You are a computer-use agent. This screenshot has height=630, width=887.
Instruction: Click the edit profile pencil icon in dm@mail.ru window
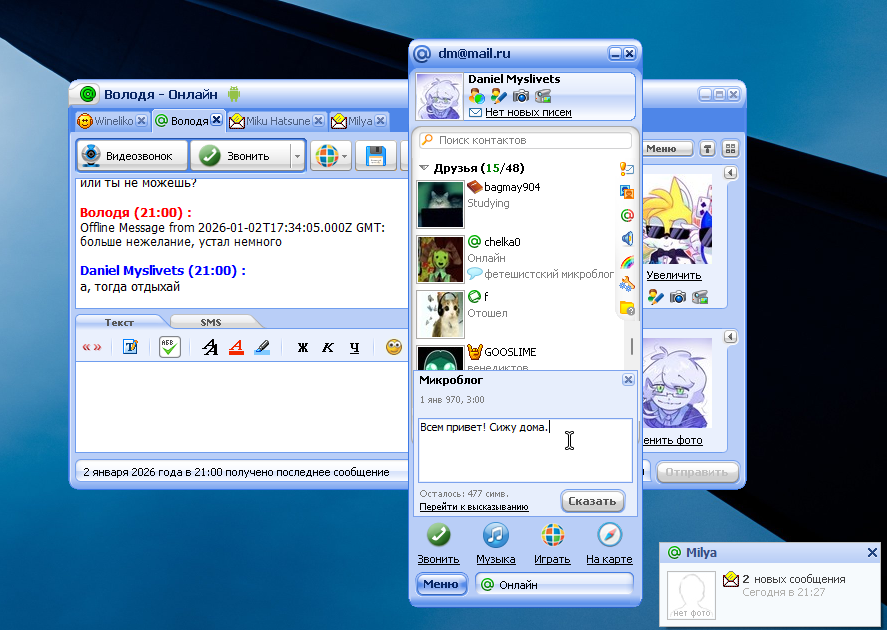498,96
